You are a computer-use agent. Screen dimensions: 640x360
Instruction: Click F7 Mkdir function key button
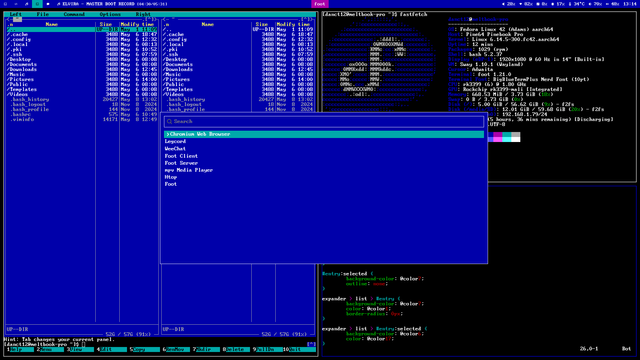tap(207, 349)
